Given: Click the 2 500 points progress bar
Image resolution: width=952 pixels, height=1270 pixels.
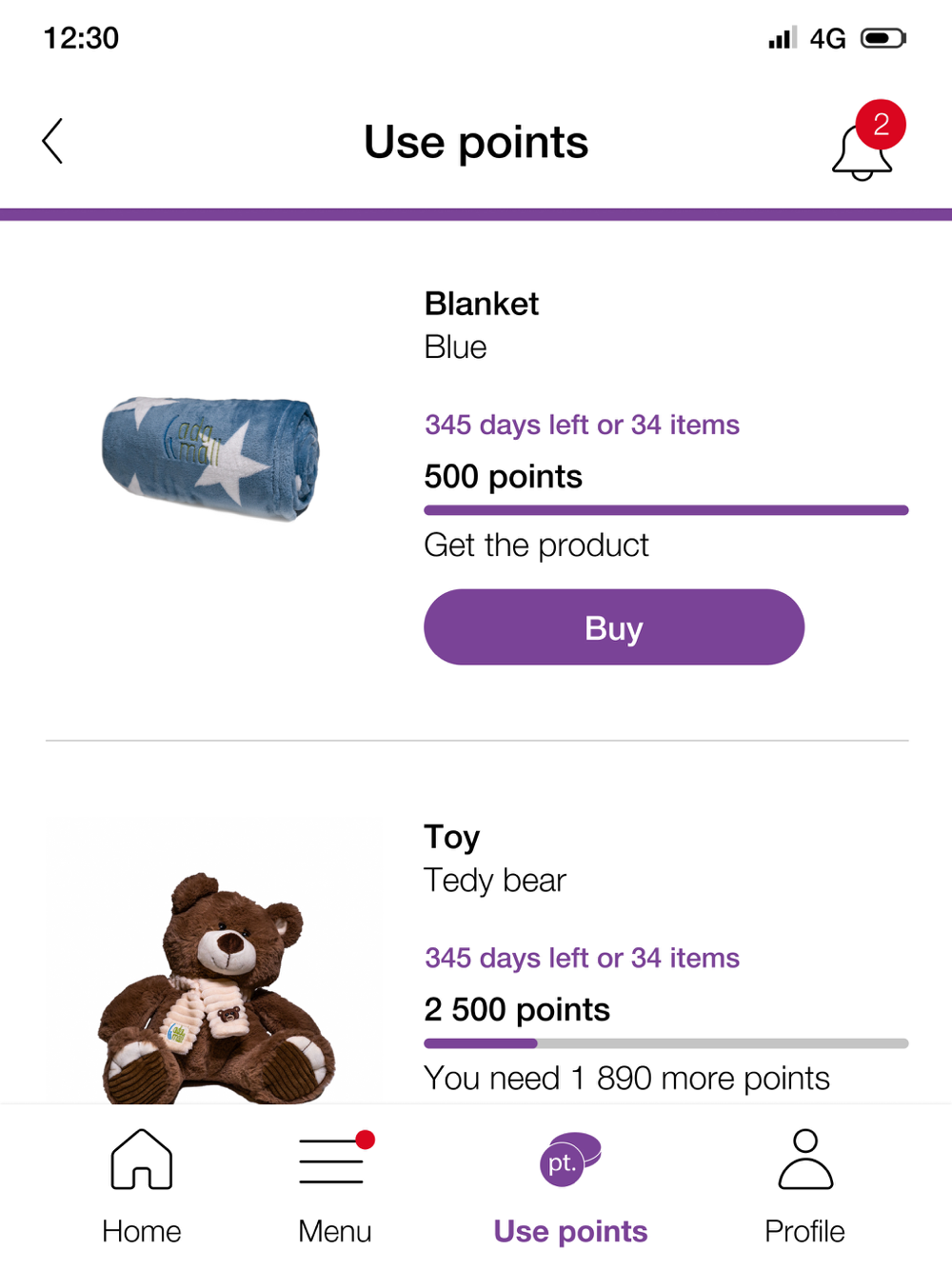Looking at the screenshot, I should [666, 1043].
